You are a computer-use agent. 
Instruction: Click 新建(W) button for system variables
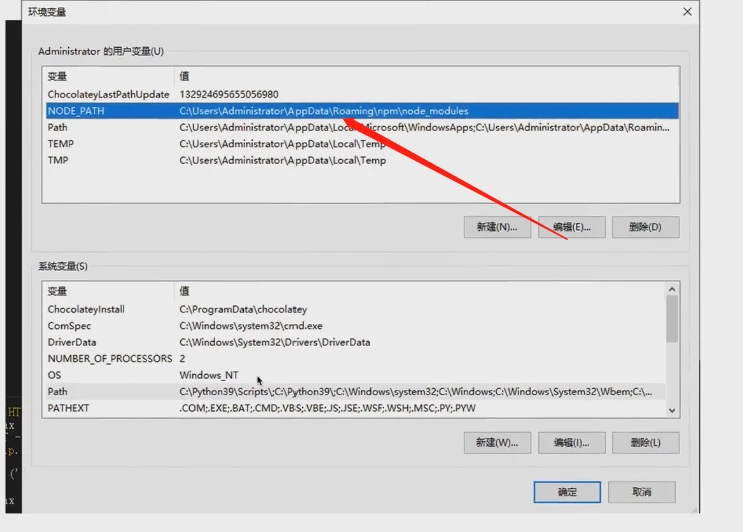tap(497, 442)
